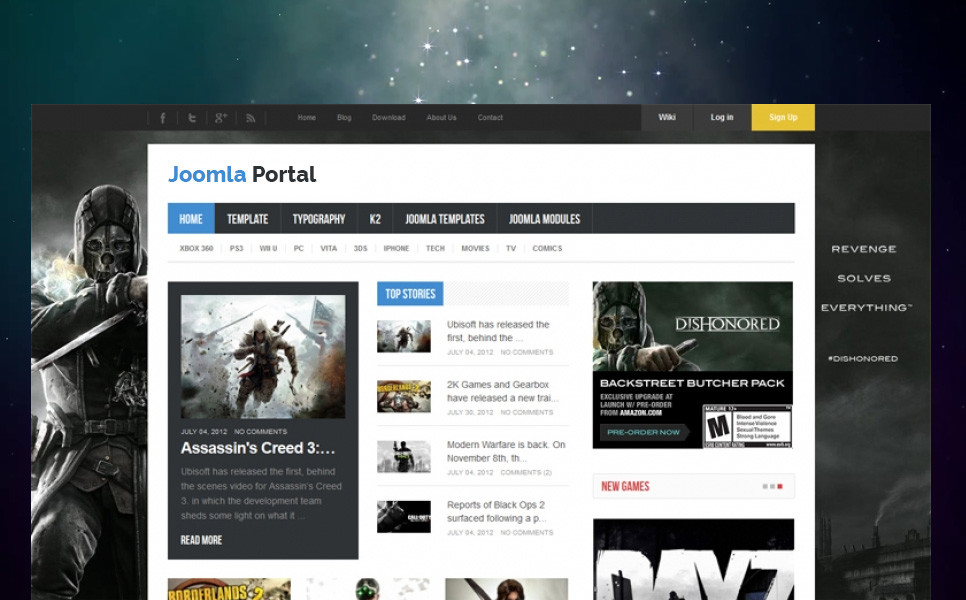Click the NEW GAMES heading
Image resolution: width=966 pixels, height=600 pixels.
point(625,487)
